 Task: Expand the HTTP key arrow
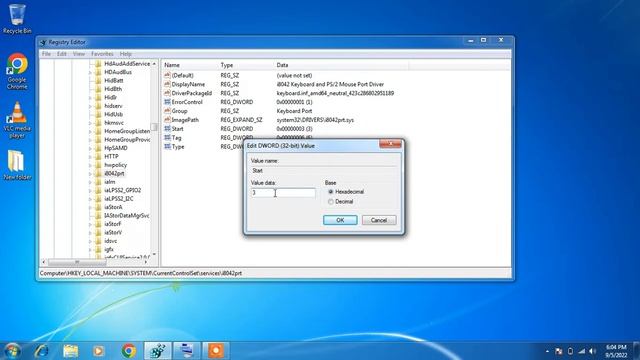coord(90,156)
